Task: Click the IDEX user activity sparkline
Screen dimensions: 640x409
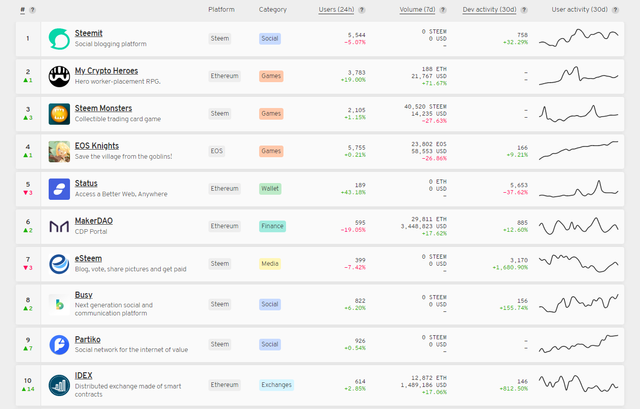Action: click(578, 384)
